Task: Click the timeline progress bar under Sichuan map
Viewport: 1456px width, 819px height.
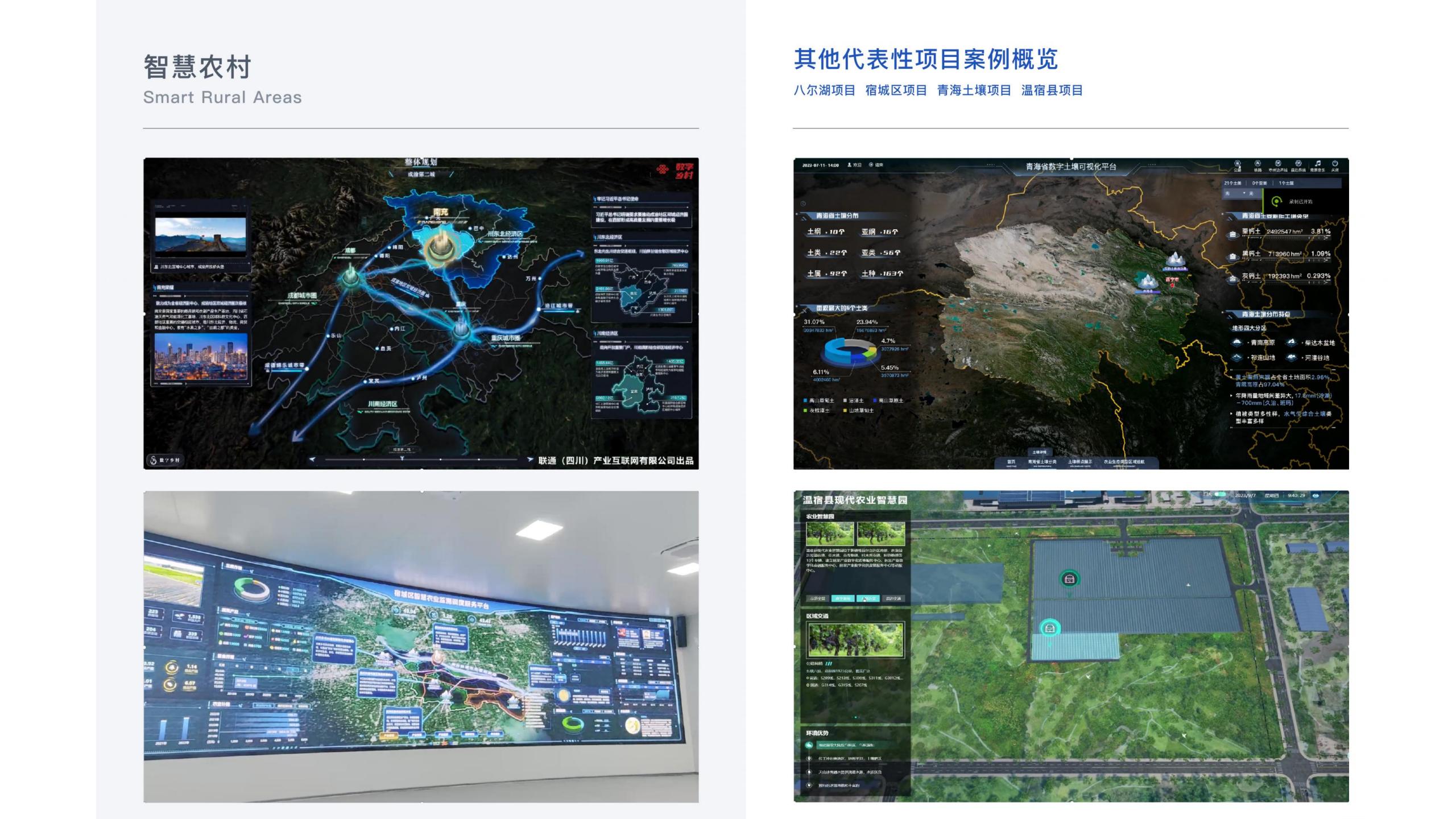Action: 421,459
